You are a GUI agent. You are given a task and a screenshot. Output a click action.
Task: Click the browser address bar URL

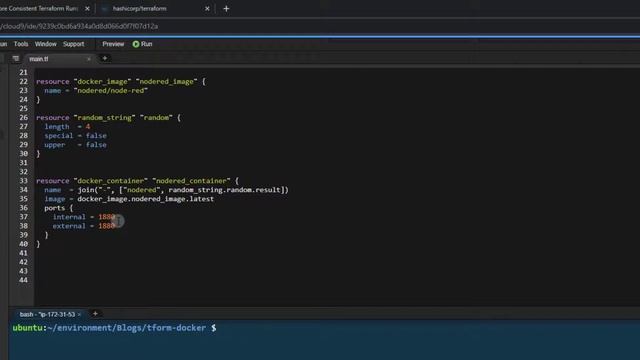[x=79, y=26]
